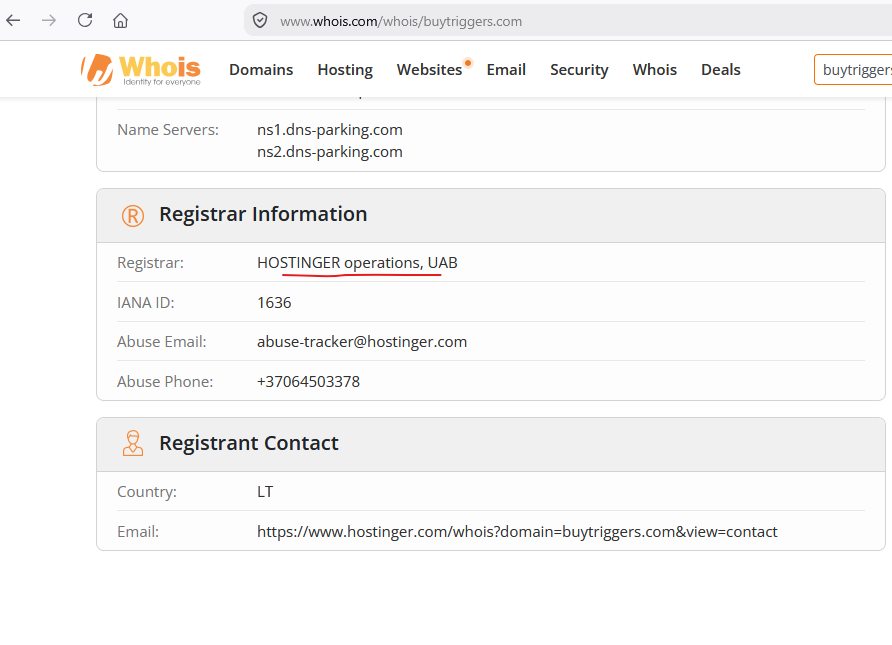Click the Abuse Email label
Image resolution: width=892 pixels, height=645 pixels.
[x=162, y=342]
